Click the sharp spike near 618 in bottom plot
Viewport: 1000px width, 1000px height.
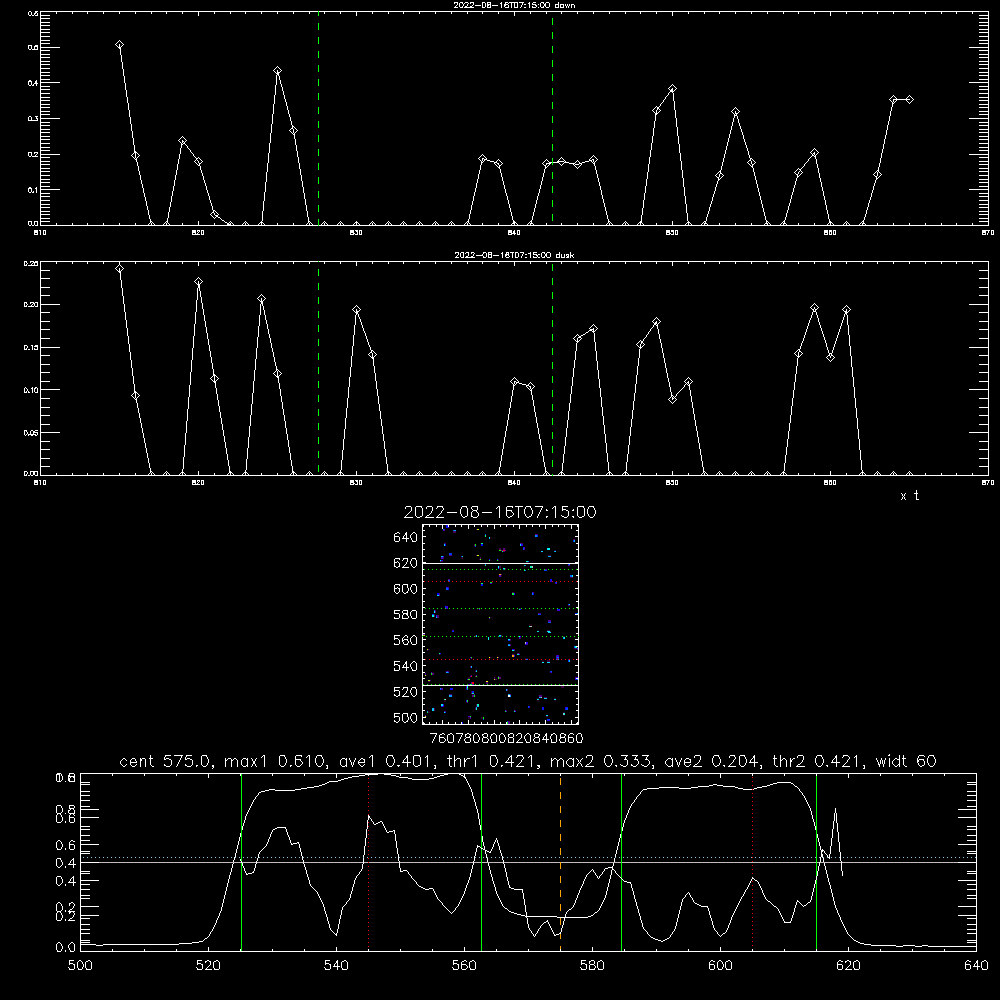click(835, 809)
